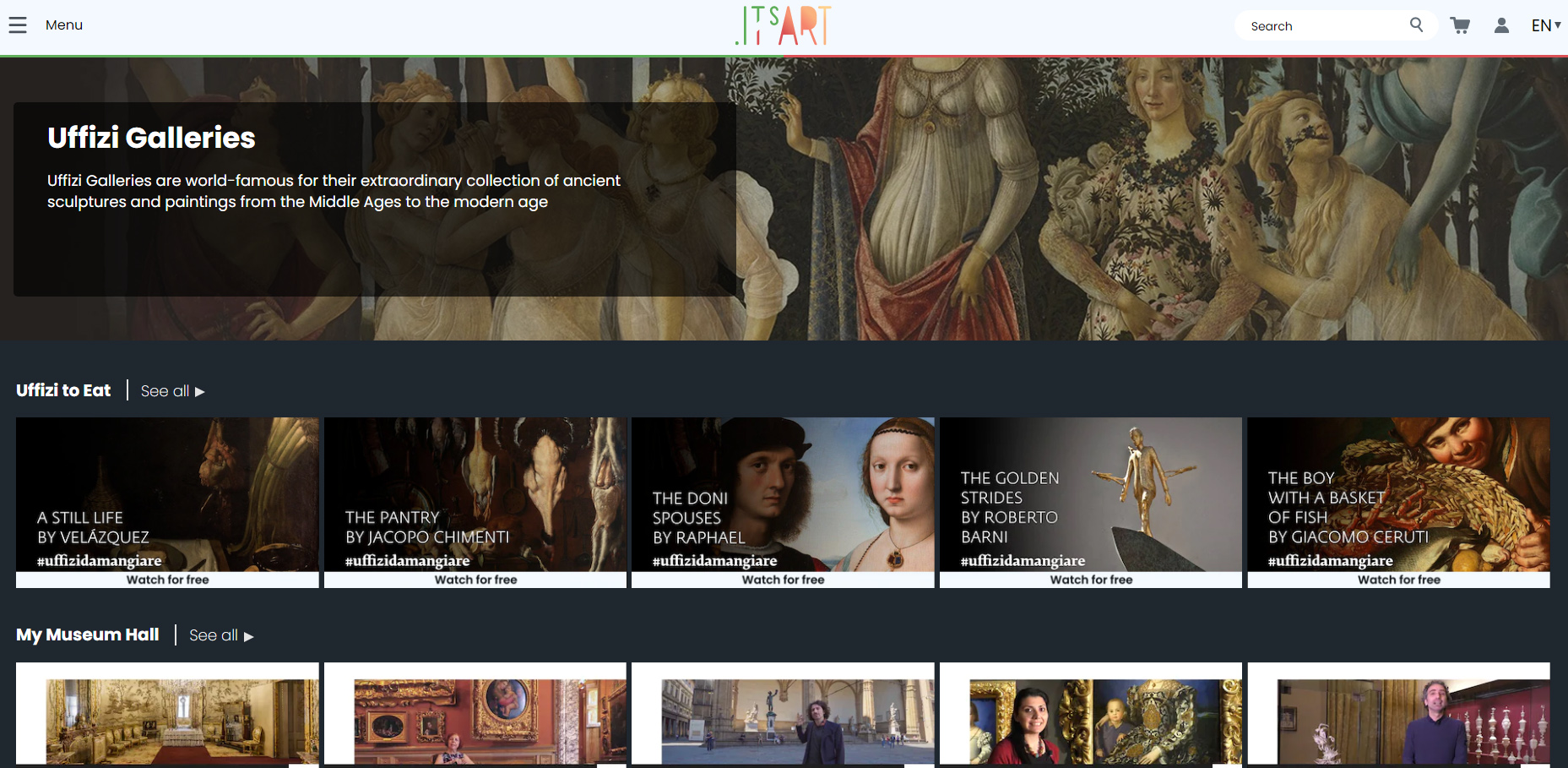
Task: Watch for free under Boy with Basket of Fish
Action: pos(1398,580)
